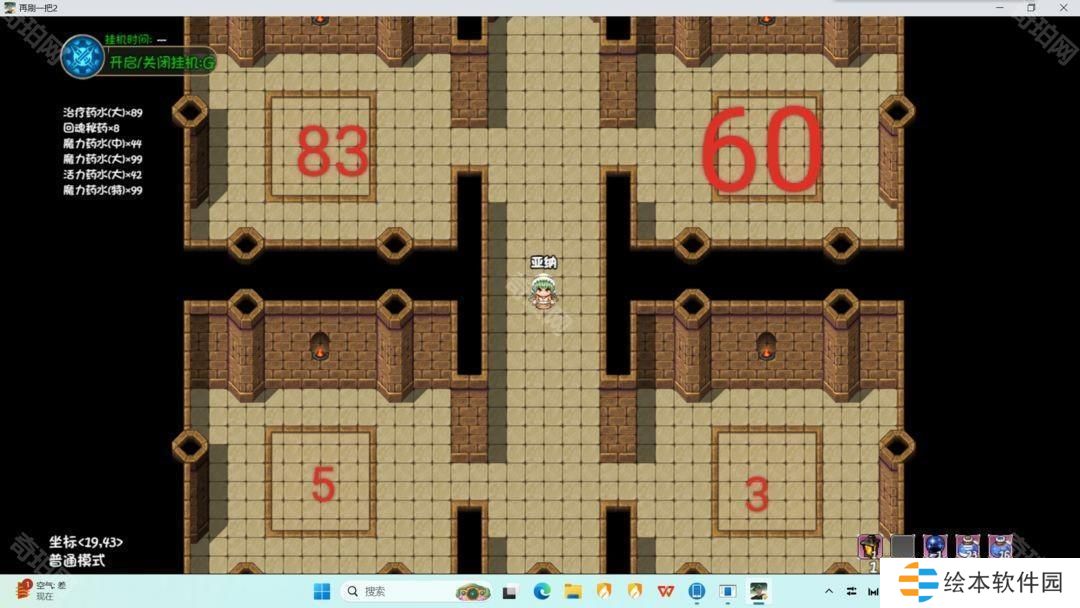Click 回魂秘药×8 in the item list
The height and width of the screenshot is (608, 1080).
point(91,128)
